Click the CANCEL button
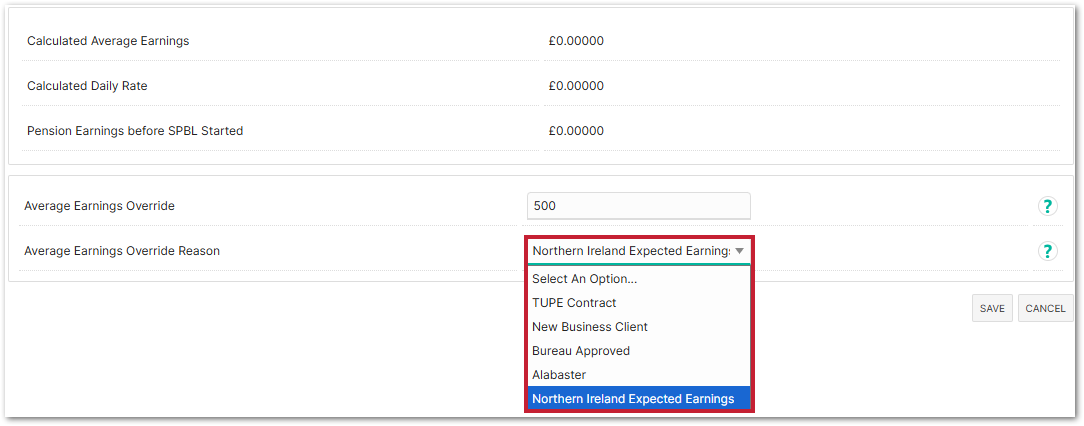The width and height of the screenshot is (1084, 426). click(1045, 308)
